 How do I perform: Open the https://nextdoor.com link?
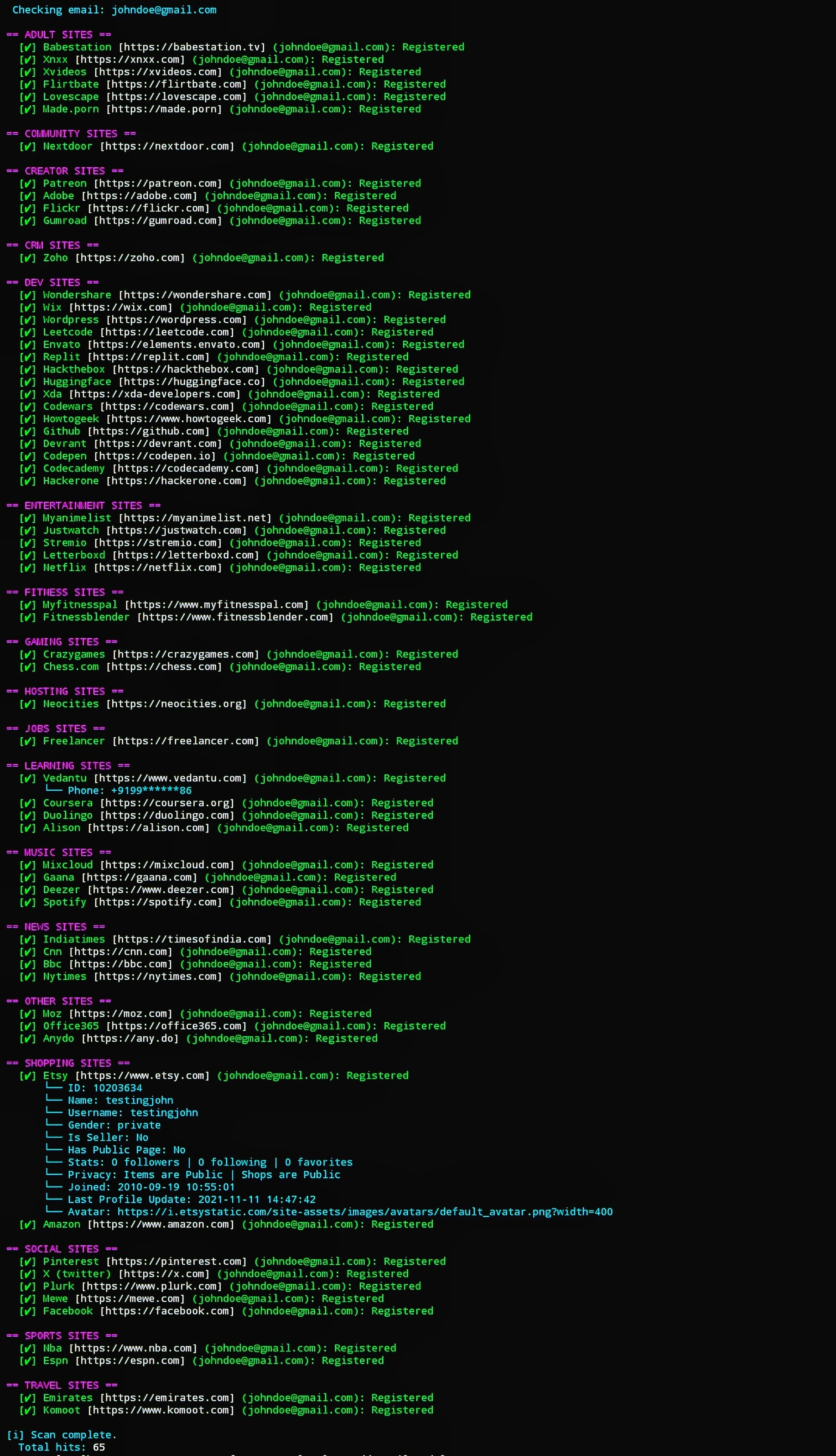click(x=167, y=146)
